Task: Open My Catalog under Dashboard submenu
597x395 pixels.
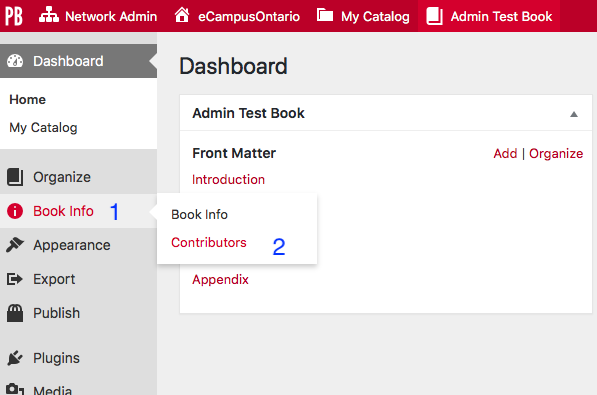Action: click(43, 128)
